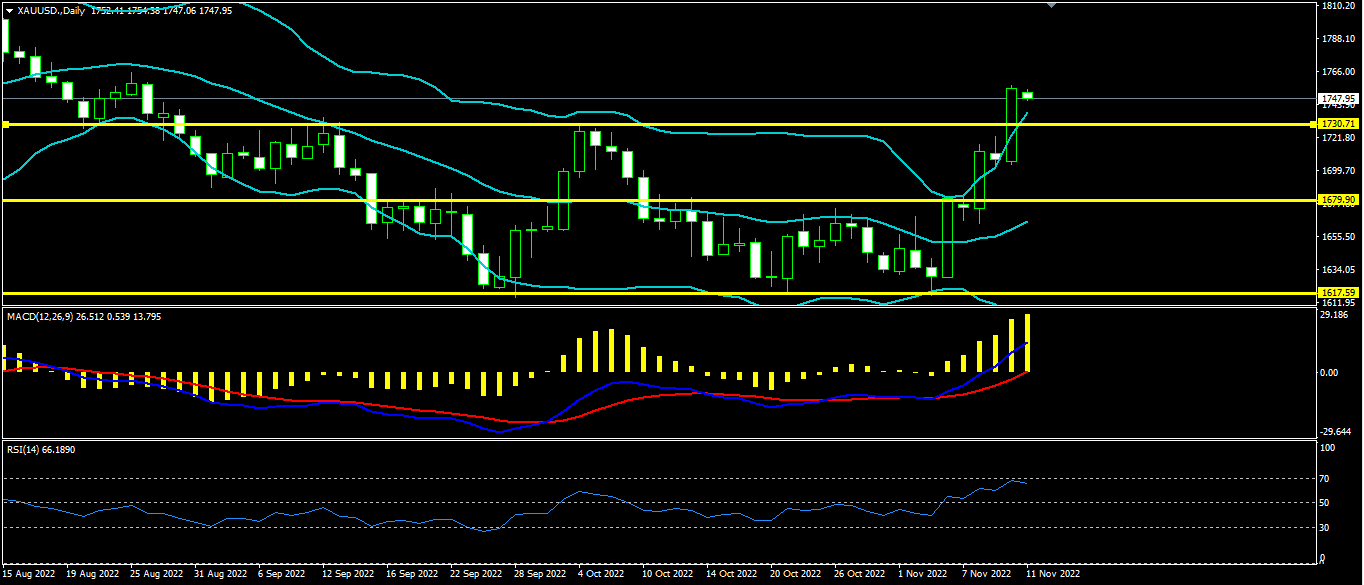
Task: Click the MACD 0.00 level on scale
Action: tap(1329, 372)
